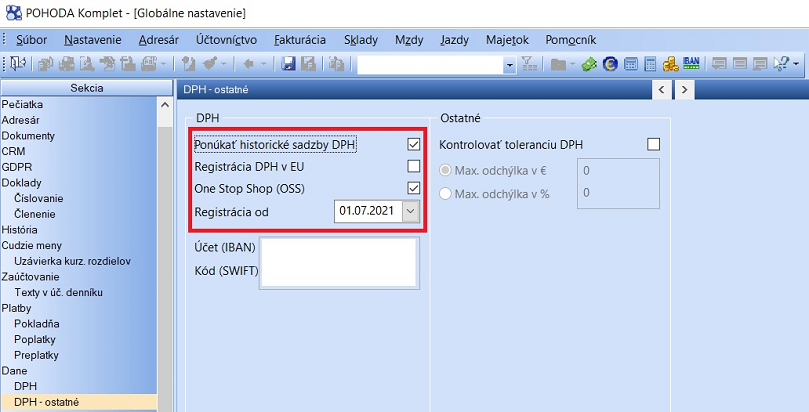Open the Účtovníctvo menu
Image resolution: width=809 pixels, height=412 pixels.
pos(228,40)
